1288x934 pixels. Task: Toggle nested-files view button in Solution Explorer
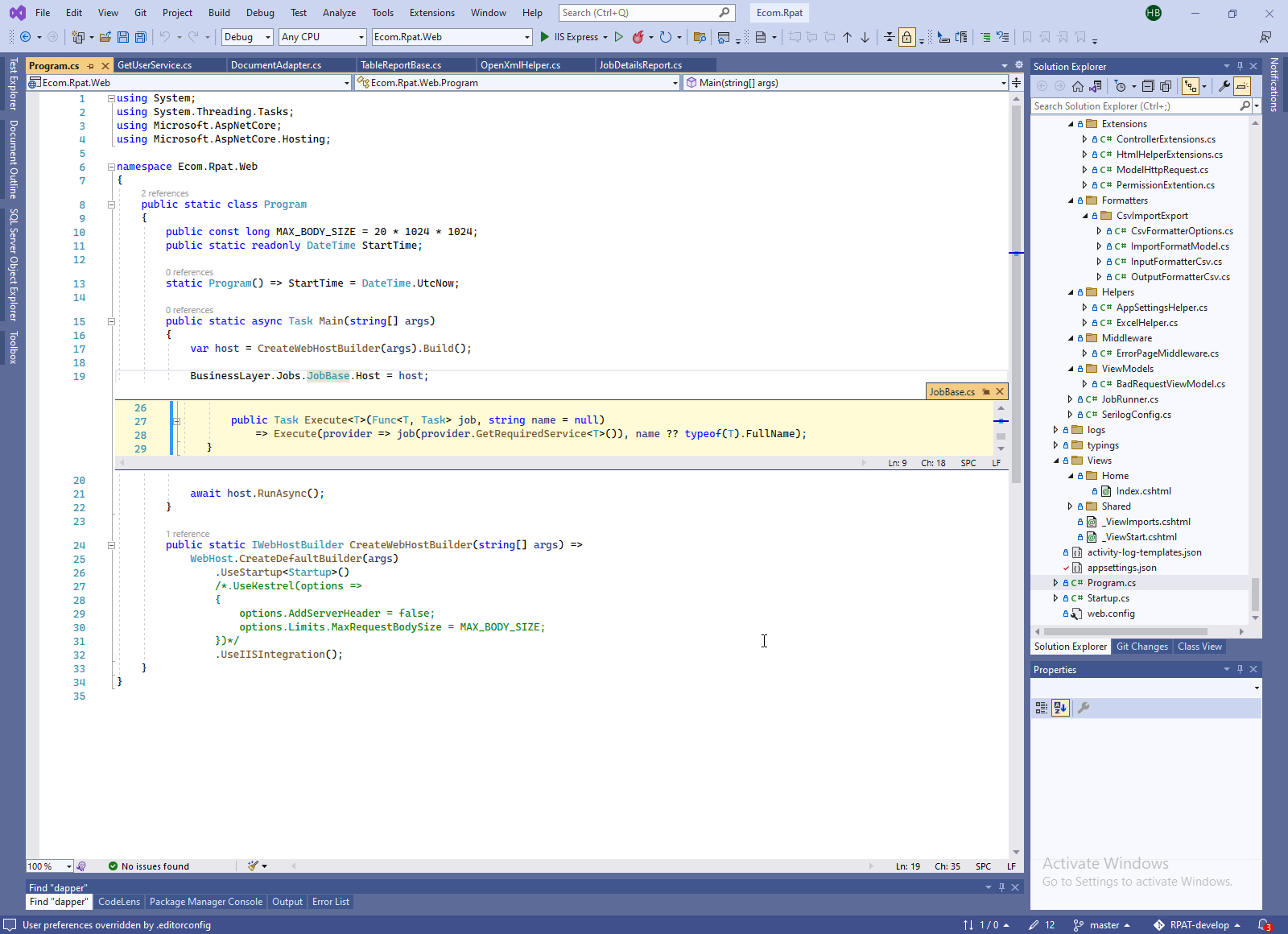1191,86
